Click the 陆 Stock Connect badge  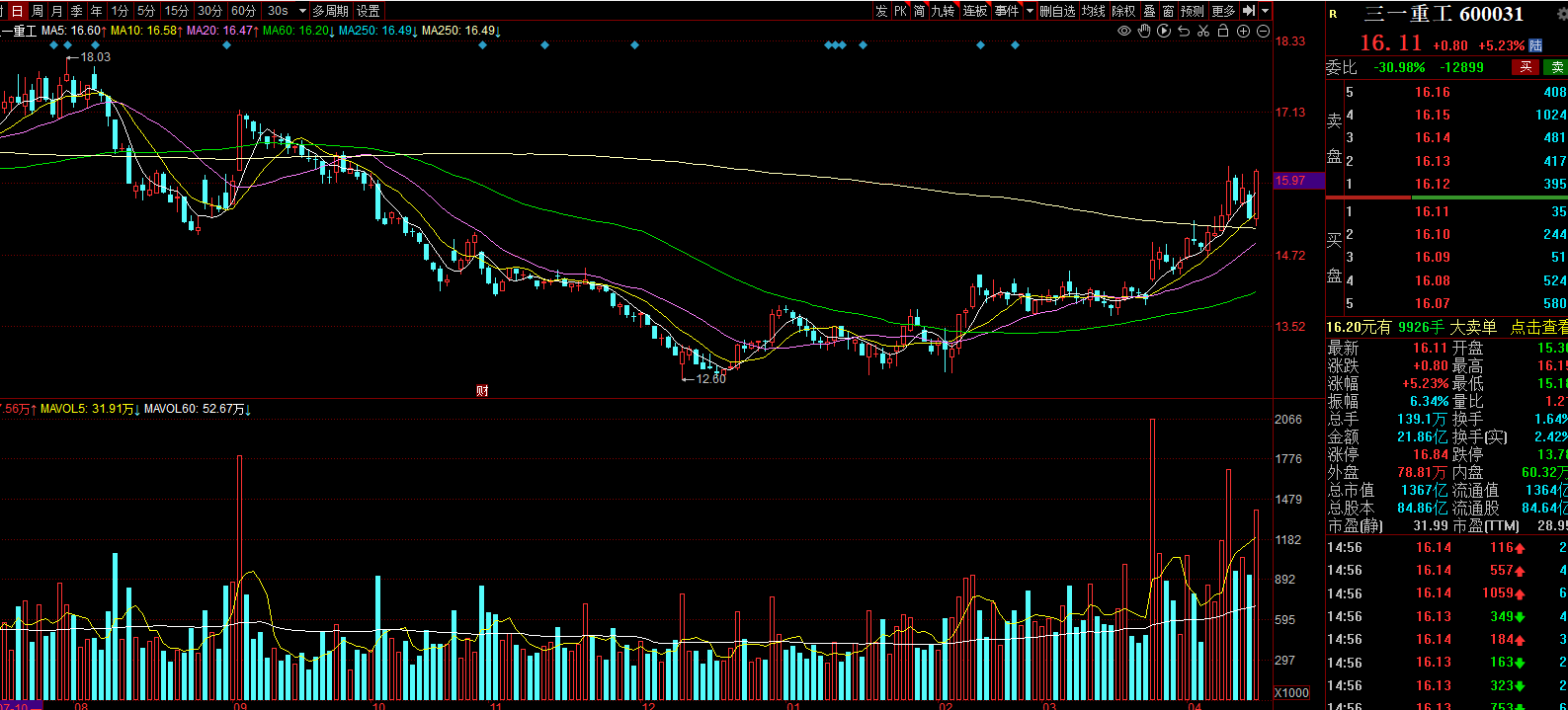(1535, 45)
